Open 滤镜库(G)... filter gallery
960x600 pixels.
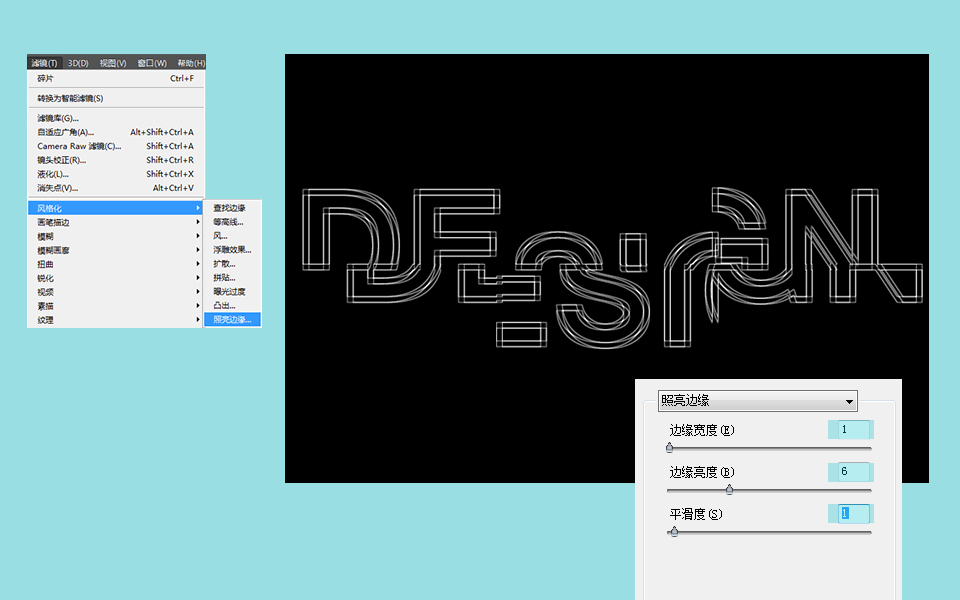click(x=58, y=118)
